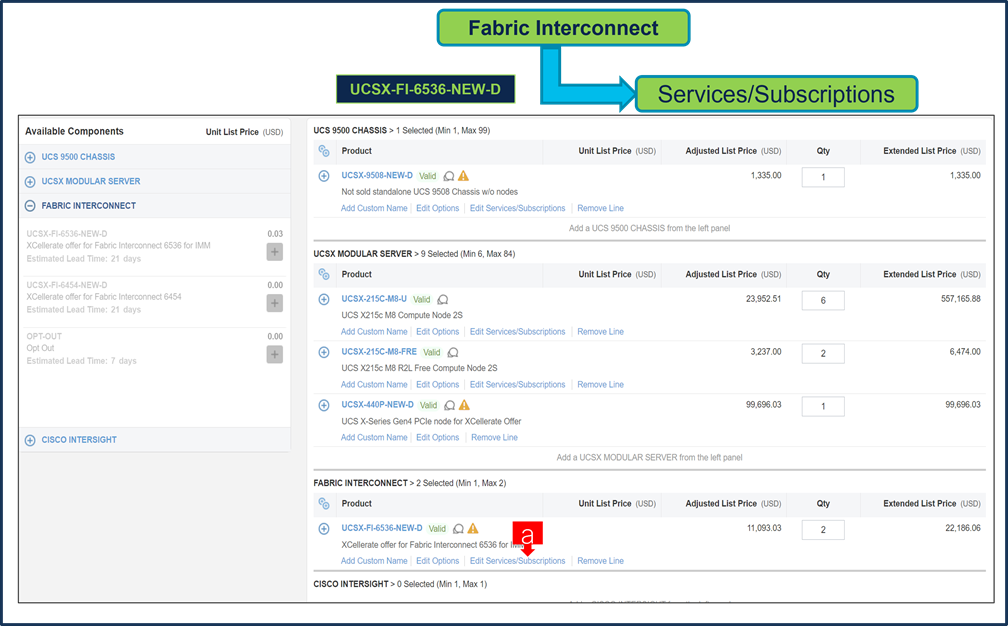Click quantity field for UCSX-9508-NEW-D
This screenshot has width=1008, height=626.
click(x=823, y=177)
